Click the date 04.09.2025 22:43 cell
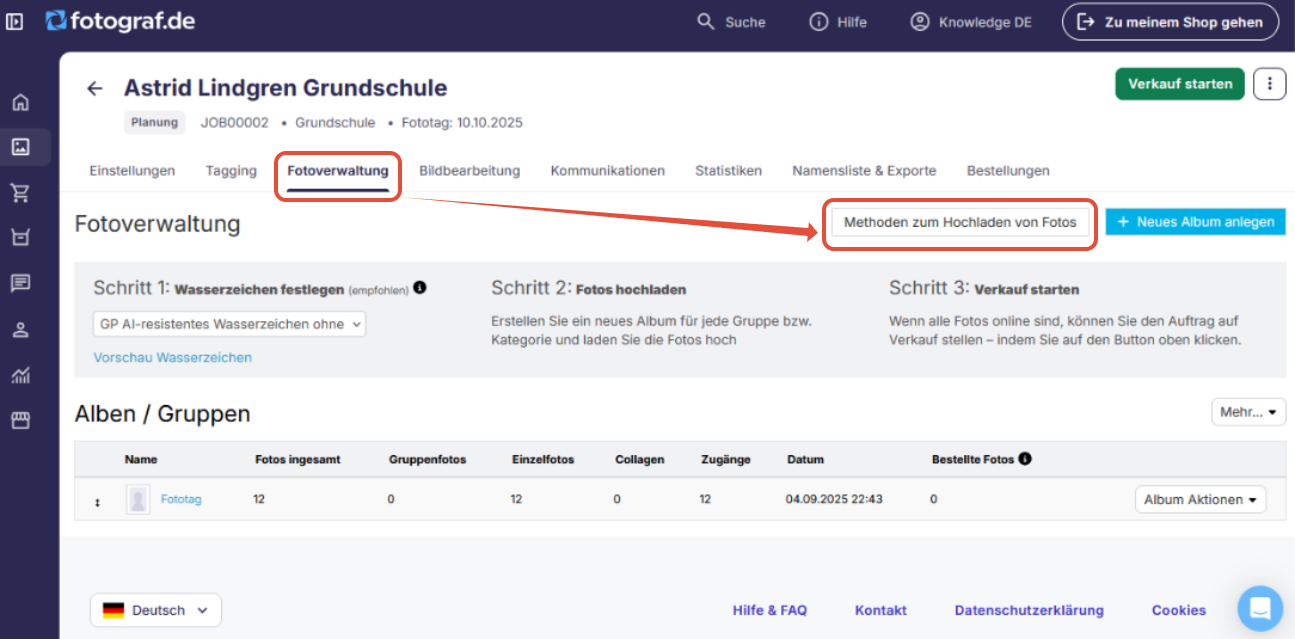 tap(834, 499)
